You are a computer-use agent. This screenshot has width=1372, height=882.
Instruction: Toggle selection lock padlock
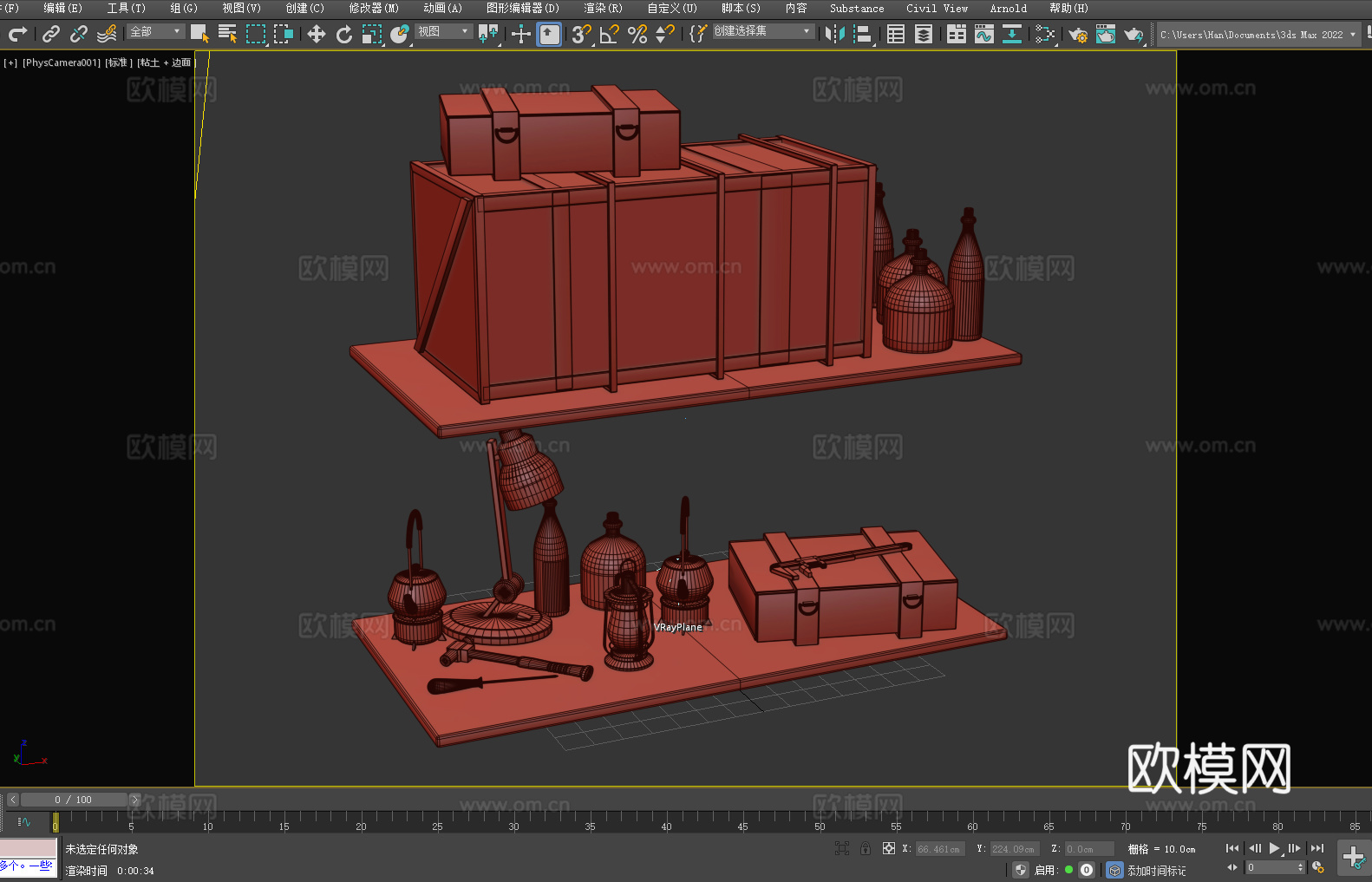pos(866,849)
